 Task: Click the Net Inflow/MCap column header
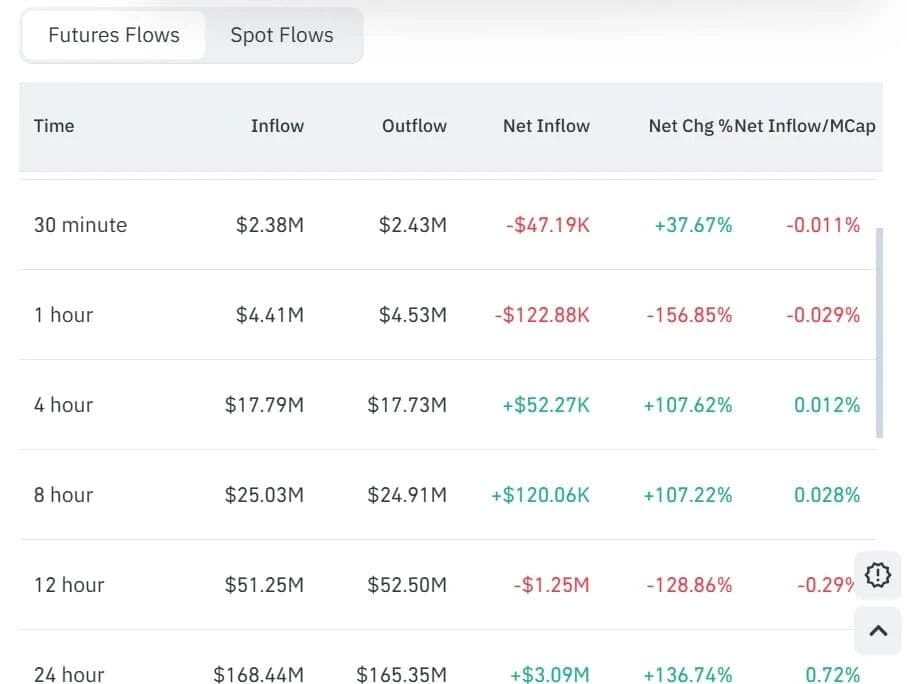pos(805,126)
